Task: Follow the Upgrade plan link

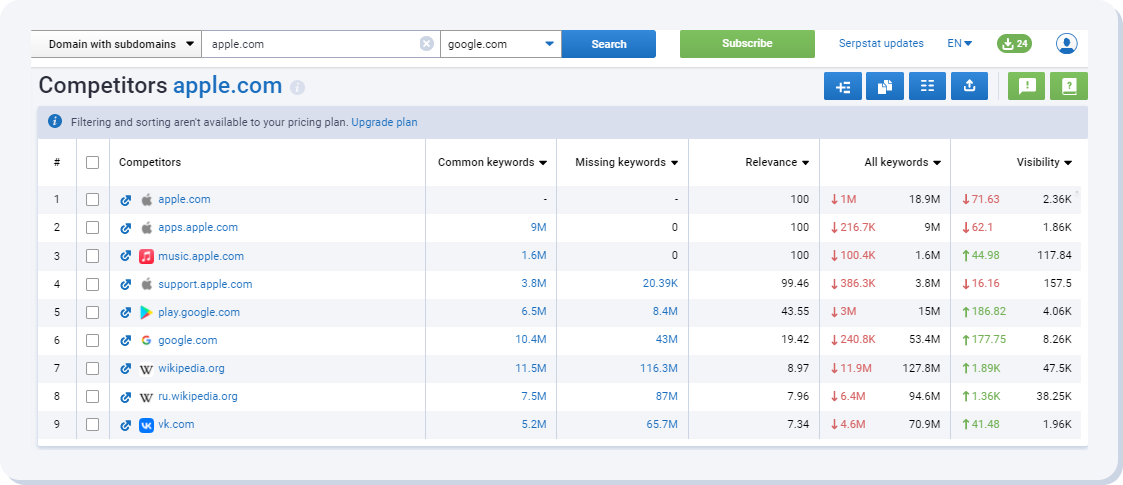Action: click(x=384, y=122)
